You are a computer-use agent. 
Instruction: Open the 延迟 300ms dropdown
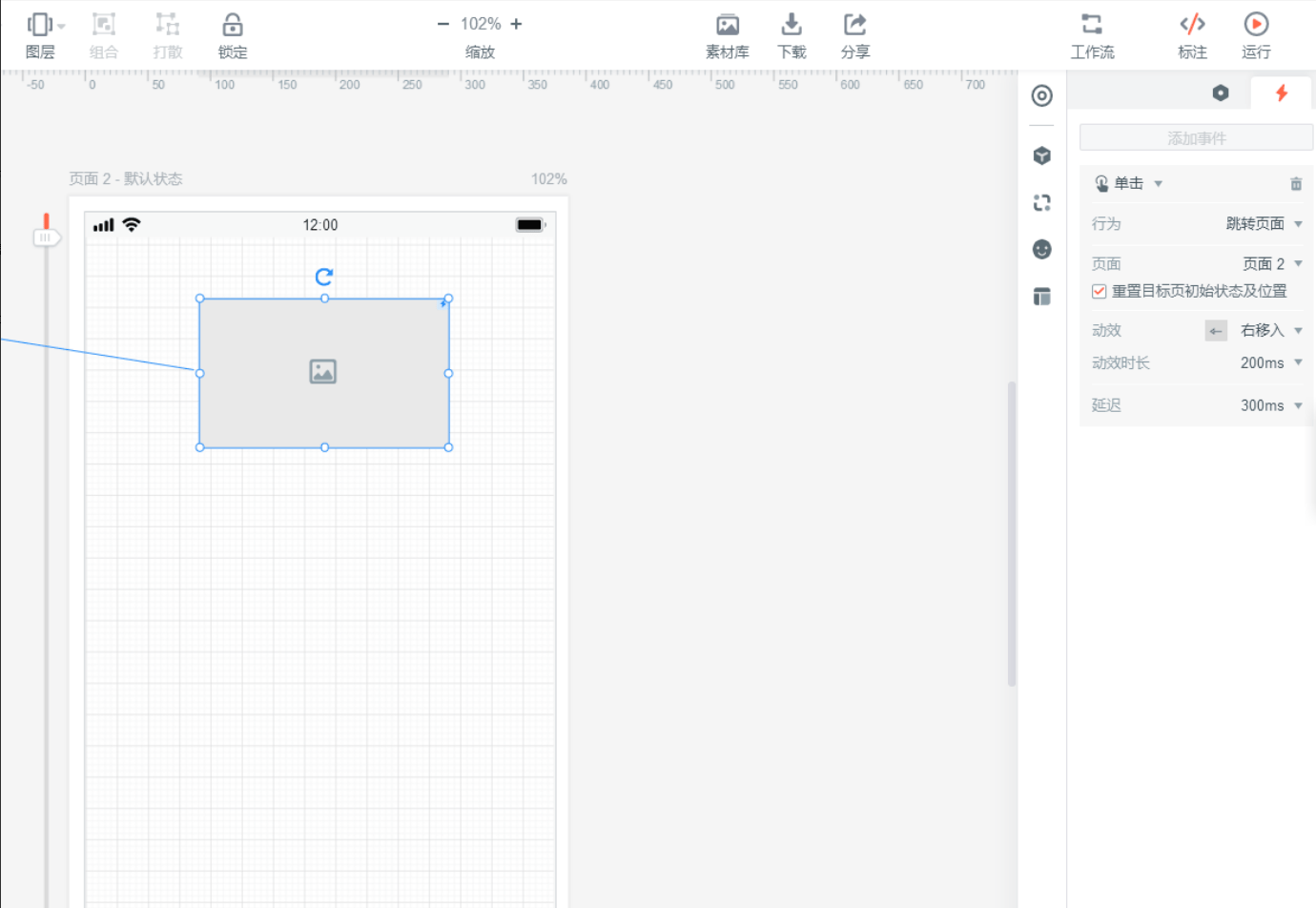pyautogui.click(x=1271, y=406)
